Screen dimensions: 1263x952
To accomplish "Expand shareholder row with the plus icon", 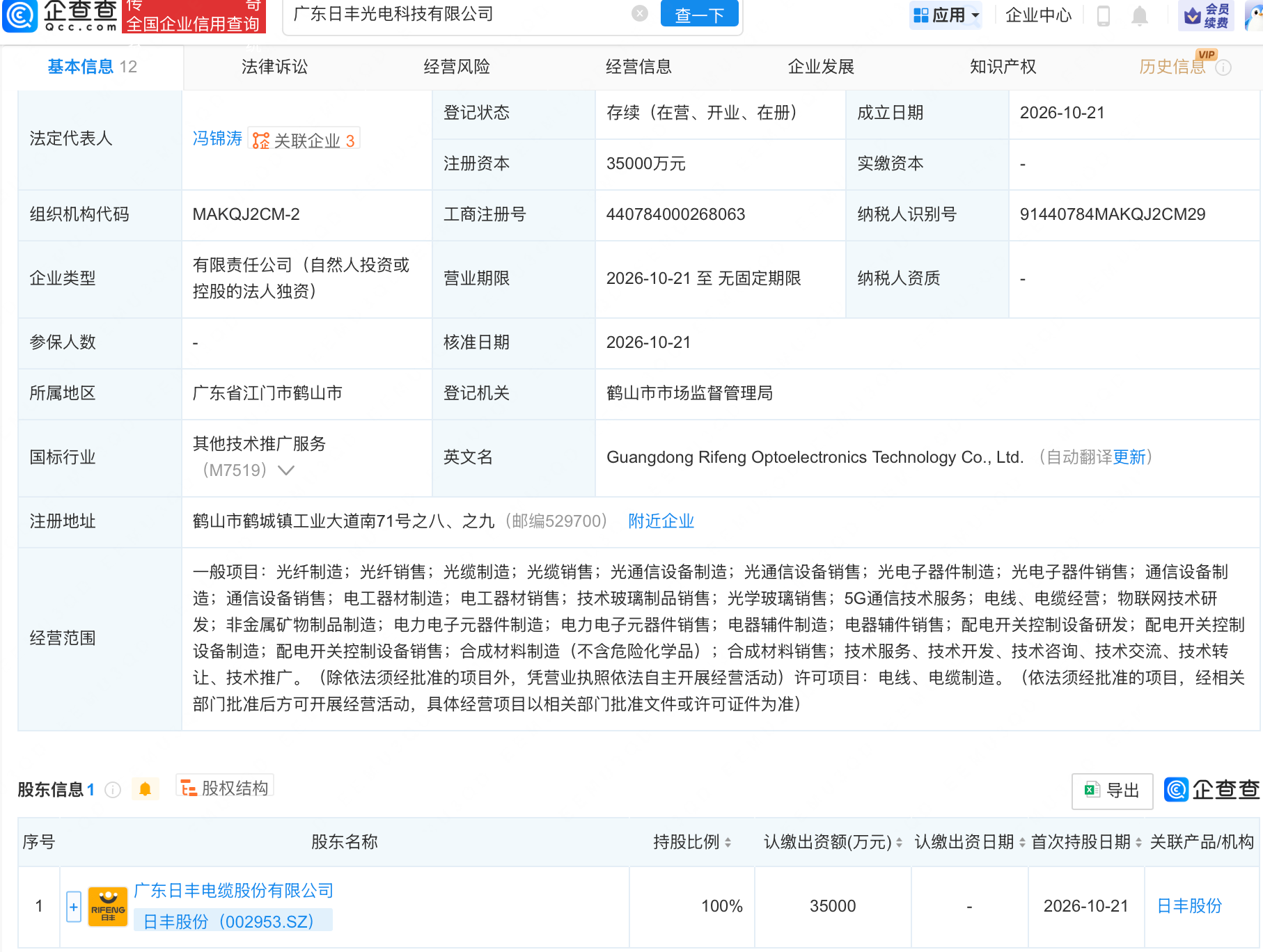I will click(x=74, y=907).
